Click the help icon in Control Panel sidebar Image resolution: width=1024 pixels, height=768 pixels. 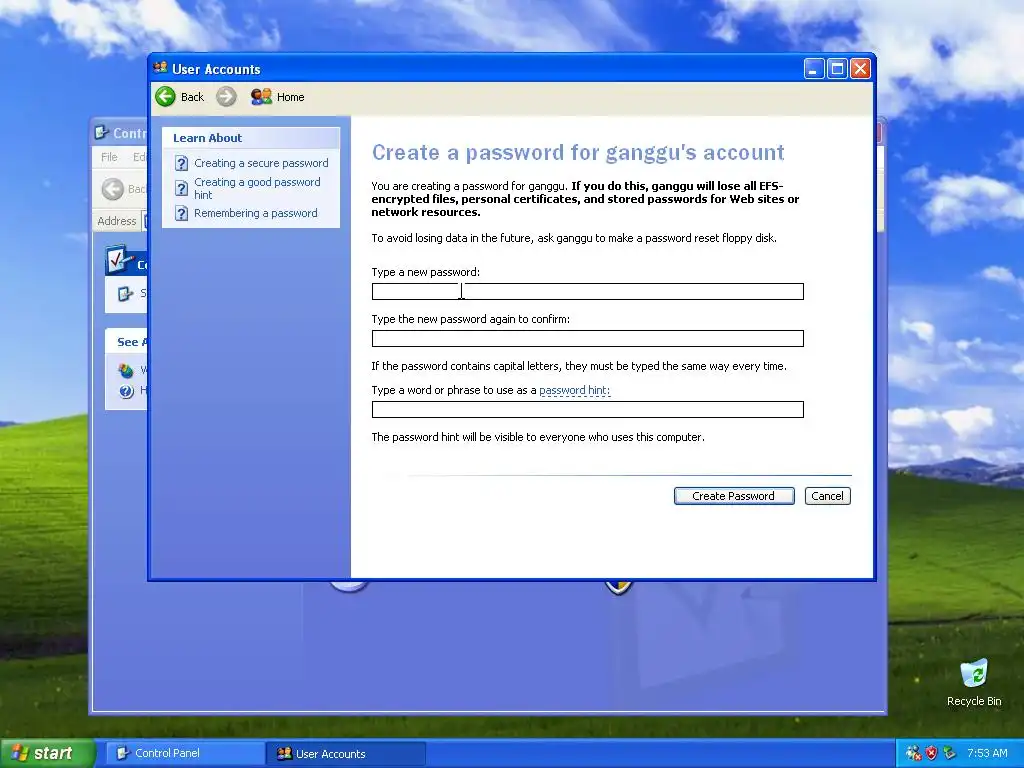126,391
